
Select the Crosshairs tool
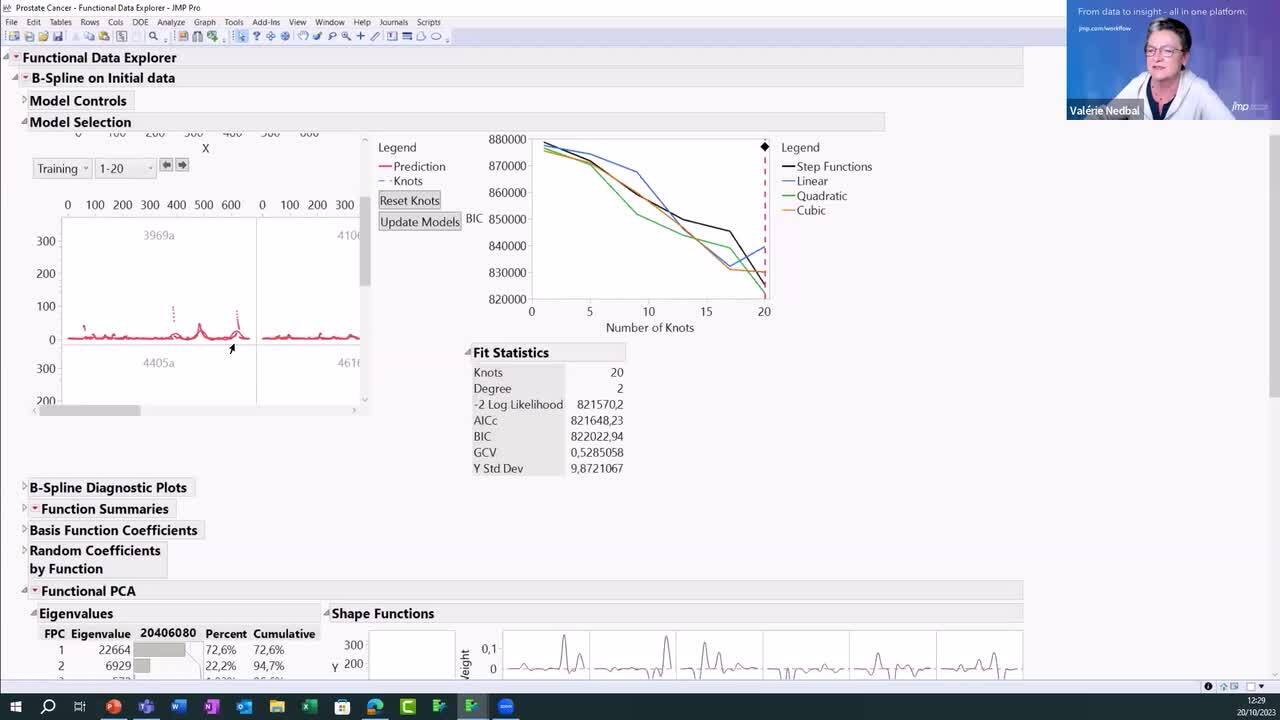coord(361,36)
